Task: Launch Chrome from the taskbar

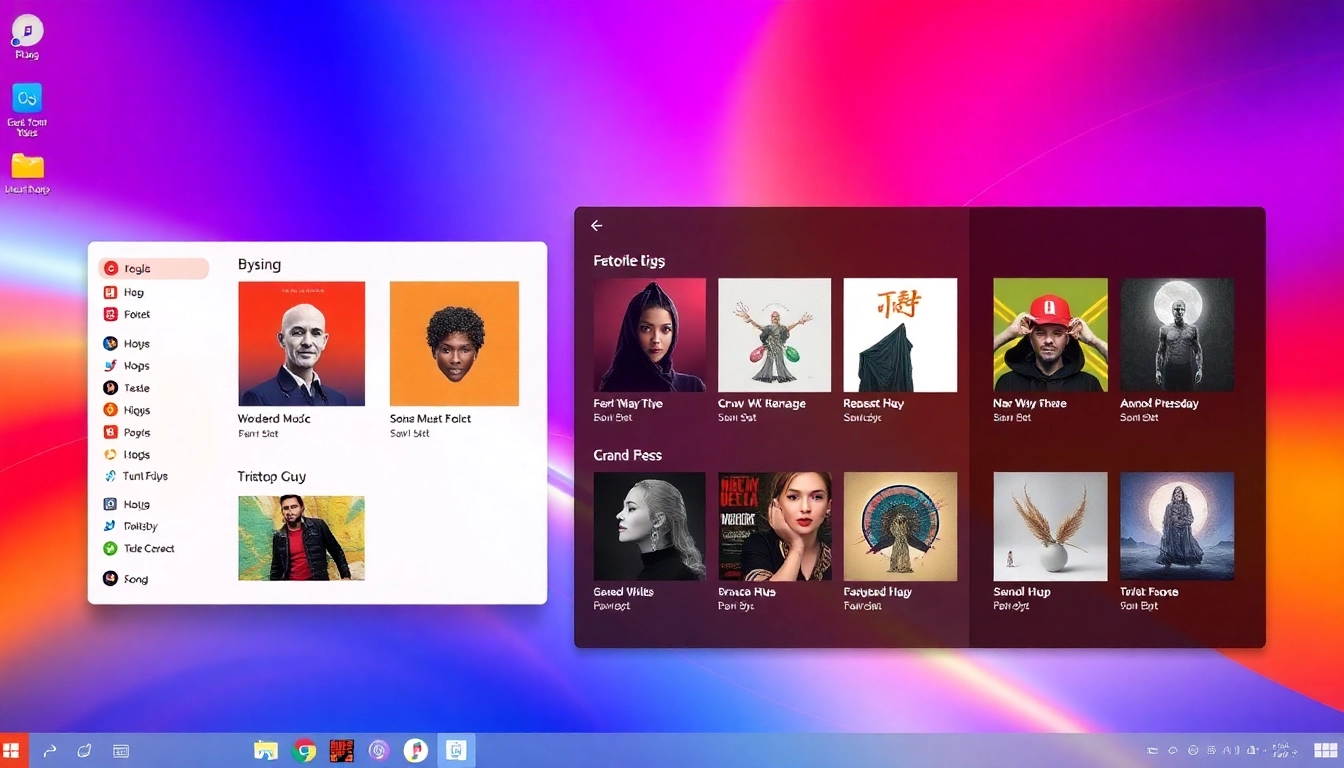Action: click(x=304, y=750)
